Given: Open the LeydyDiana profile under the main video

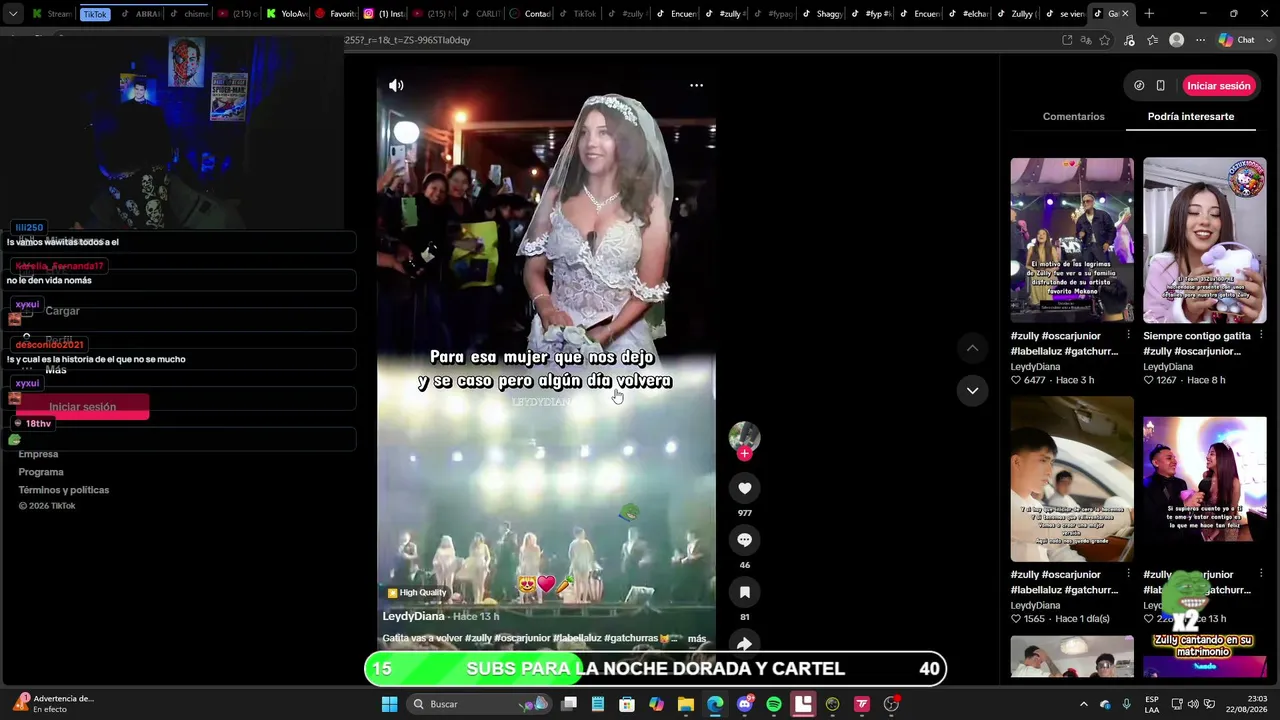Looking at the screenshot, I should click(413, 617).
